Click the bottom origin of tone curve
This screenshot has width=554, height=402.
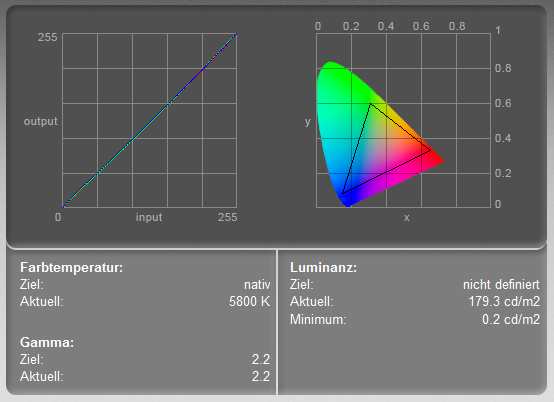coord(63,207)
